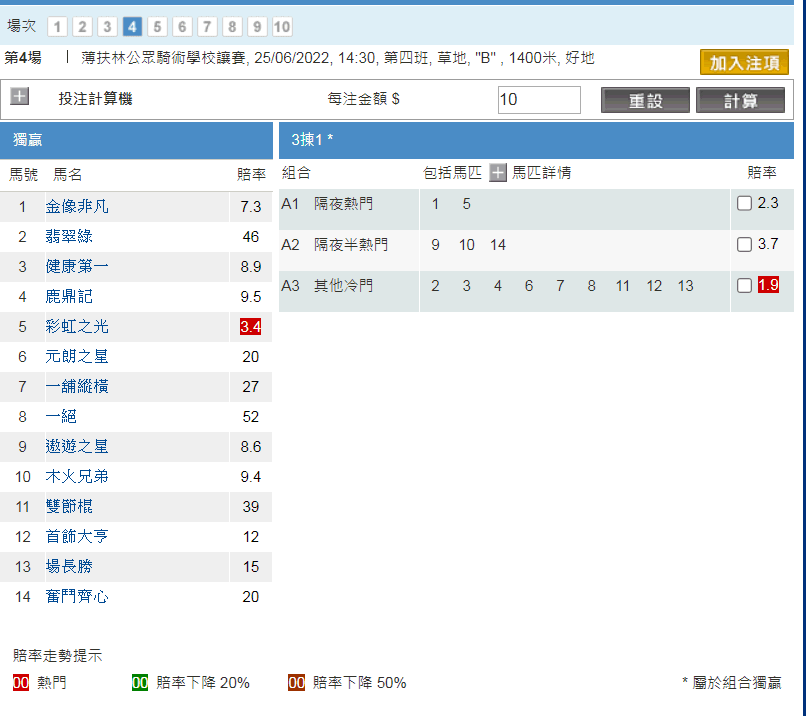Expand the 投注計算機 plus icon

point(20,97)
